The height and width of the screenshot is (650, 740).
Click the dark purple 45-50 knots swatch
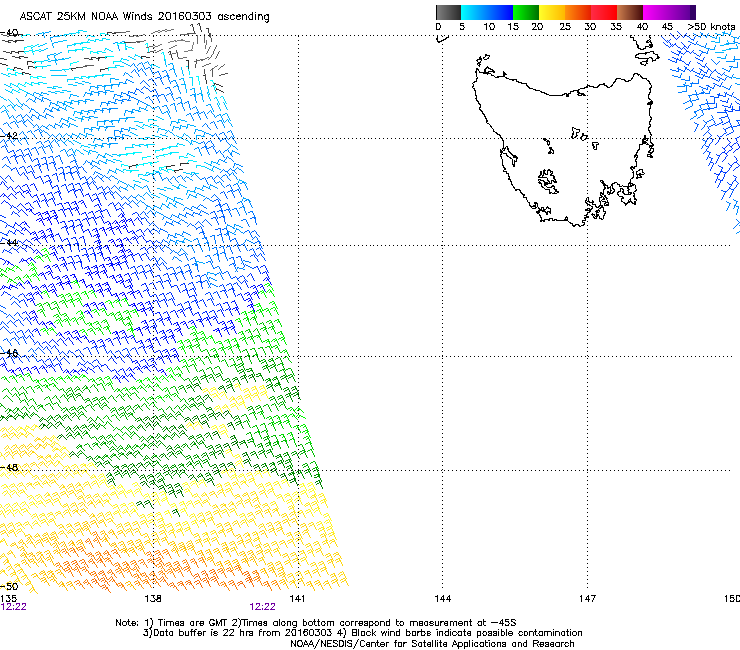(x=682, y=12)
